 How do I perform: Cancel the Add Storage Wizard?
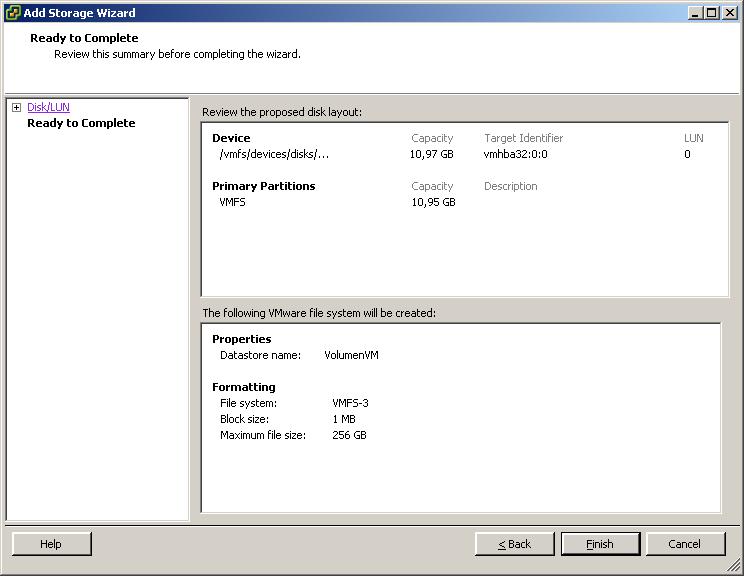point(685,544)
